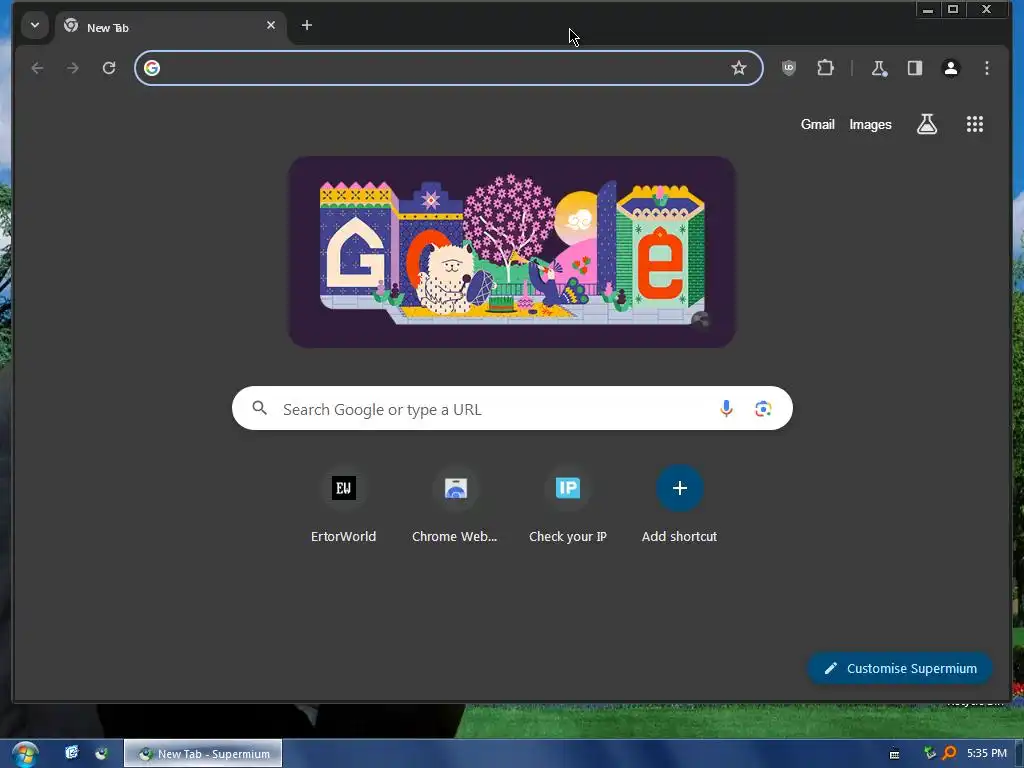
Task: Open the Windows Start menu orb
Action: pyautogui.click(x=25, y=754)
